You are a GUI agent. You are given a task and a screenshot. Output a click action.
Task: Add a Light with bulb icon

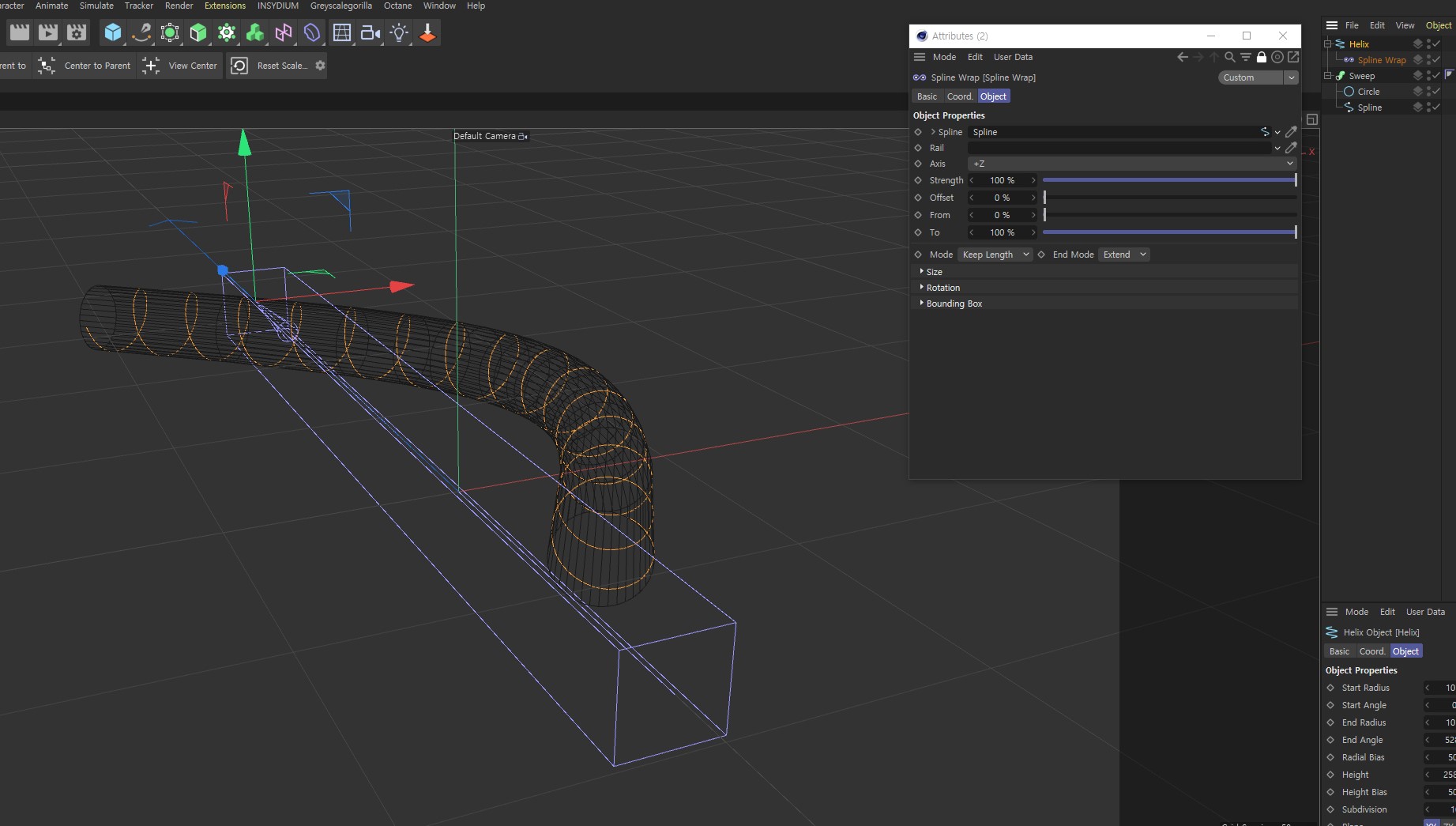(x=399, y=32)
